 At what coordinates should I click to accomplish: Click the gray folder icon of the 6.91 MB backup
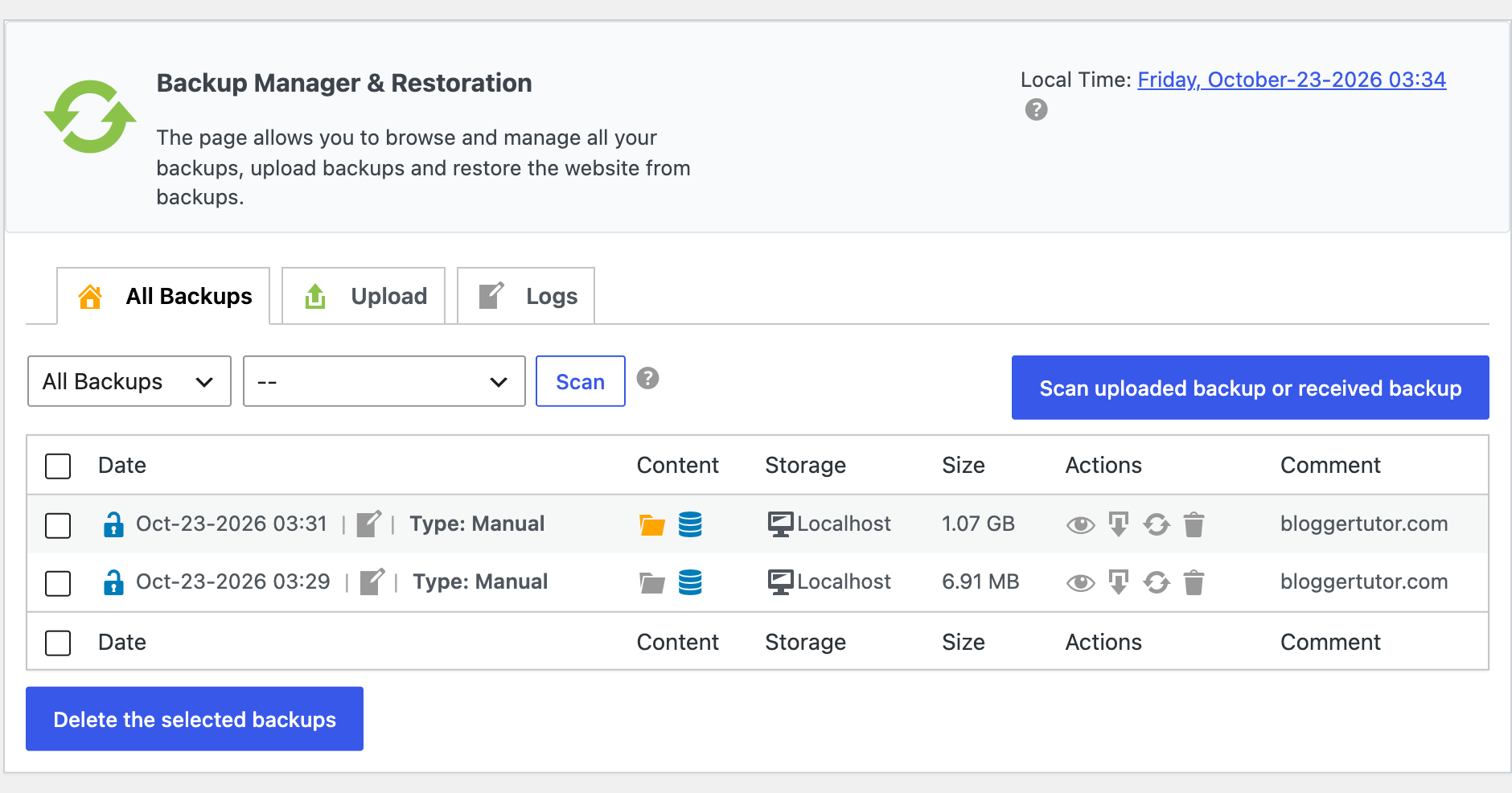652,583
